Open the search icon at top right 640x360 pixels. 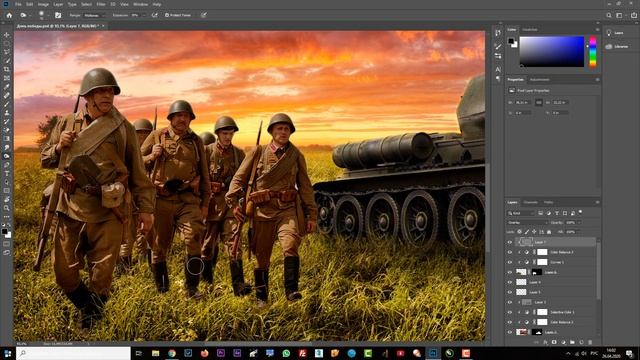click(609, 15)
